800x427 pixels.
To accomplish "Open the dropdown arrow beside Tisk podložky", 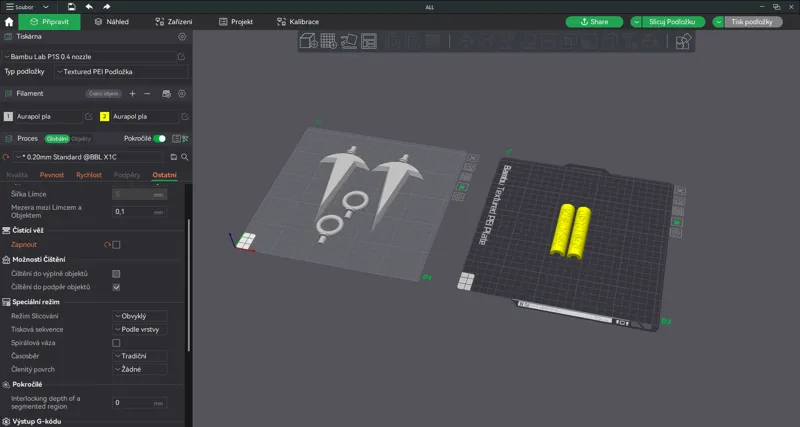I will coord(718,22).
